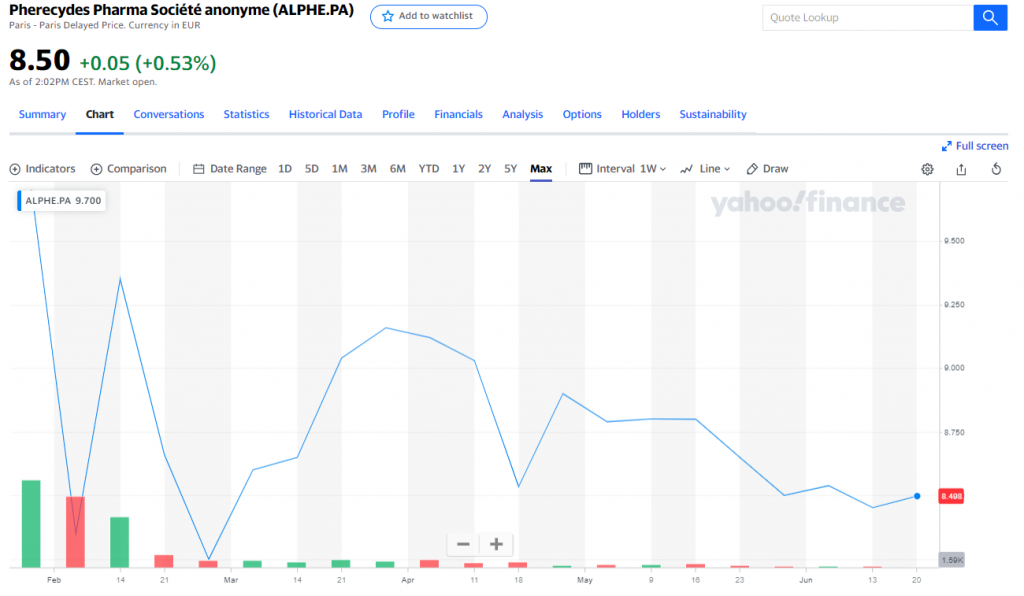Open the Sustainability tab
The width and height of the screenshot is (1024, 596).
pyautogui.click(x=713, y=114)
